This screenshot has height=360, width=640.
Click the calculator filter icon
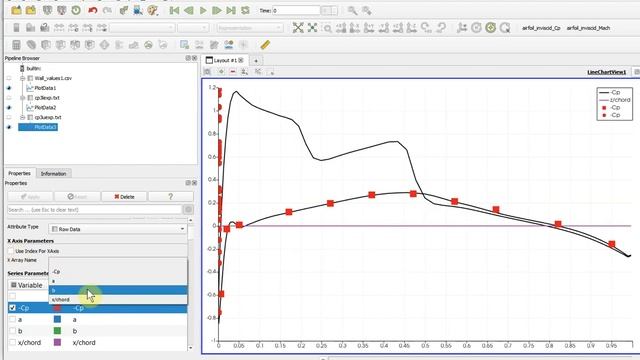click(16, 45)
